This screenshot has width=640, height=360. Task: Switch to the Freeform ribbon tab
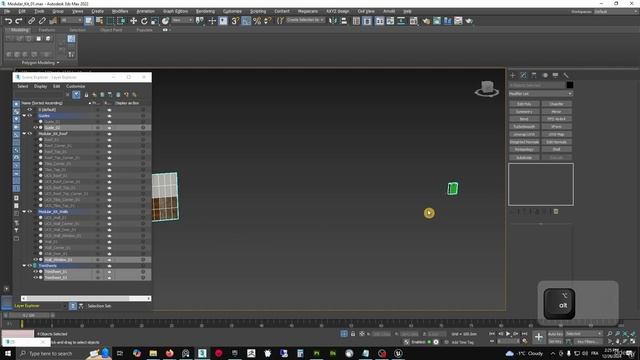[47, 30]
